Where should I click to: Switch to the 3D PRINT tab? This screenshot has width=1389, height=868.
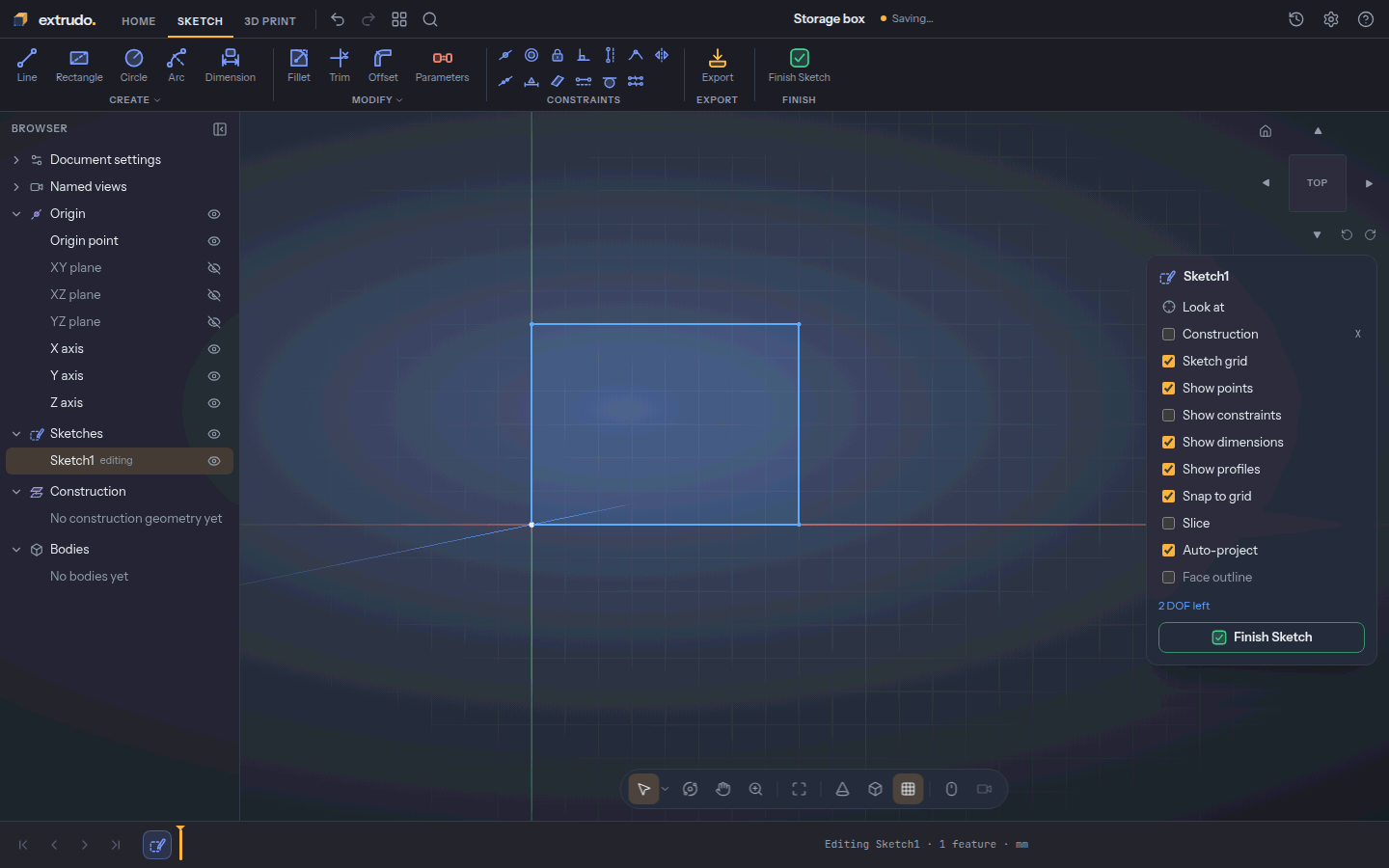point(270,21)
